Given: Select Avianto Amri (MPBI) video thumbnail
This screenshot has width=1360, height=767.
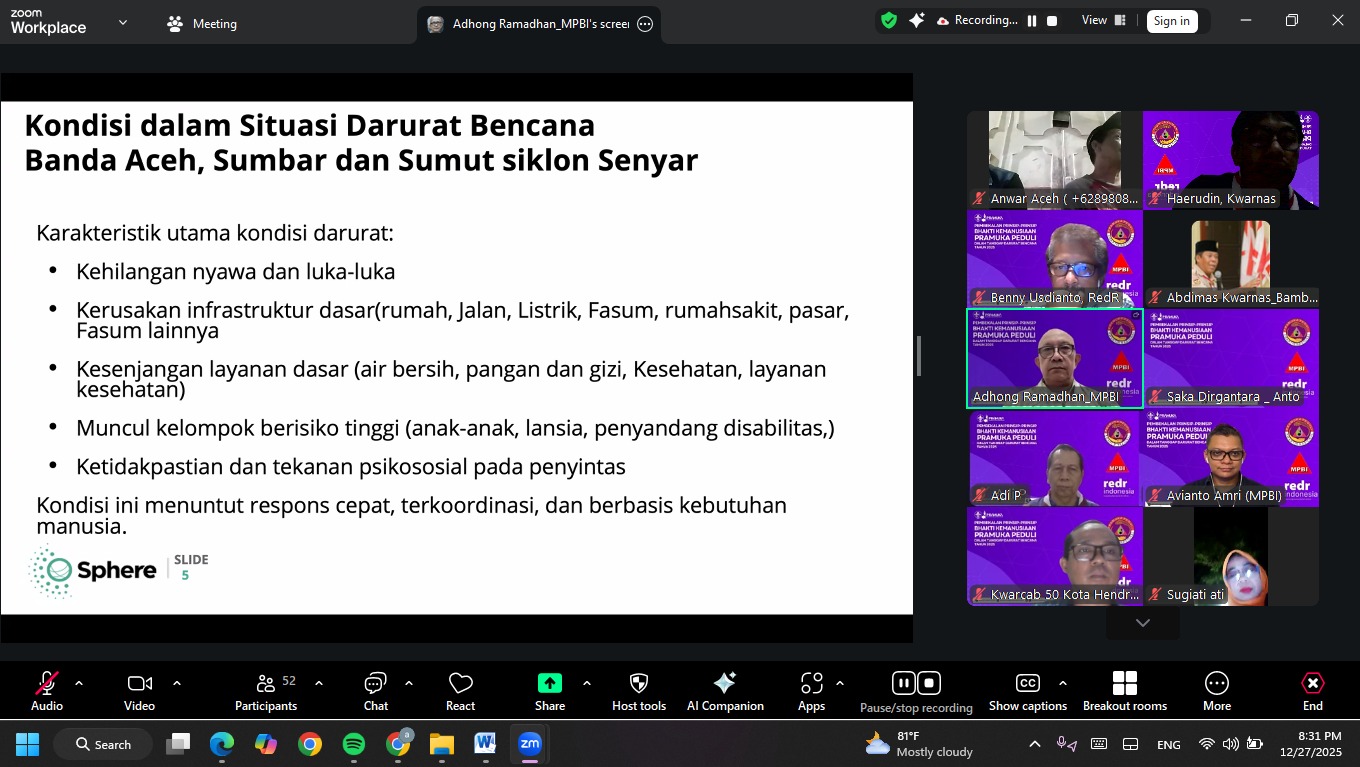Looking at the screenshot, I should (1231, 457).
